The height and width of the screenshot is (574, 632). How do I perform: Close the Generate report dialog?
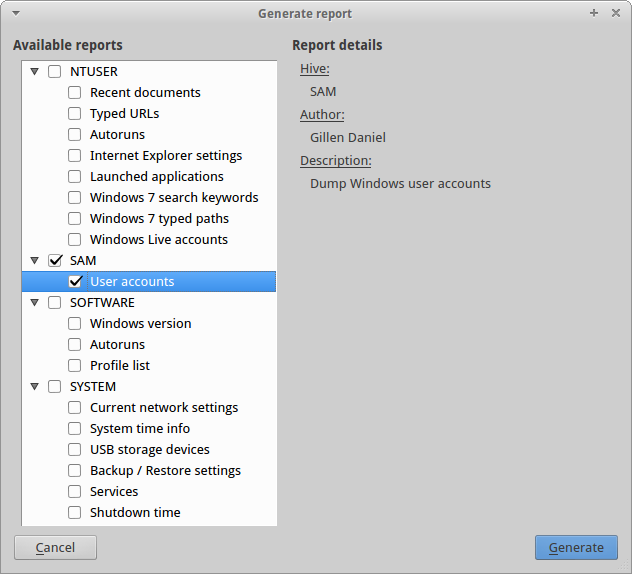coord(615,13)
